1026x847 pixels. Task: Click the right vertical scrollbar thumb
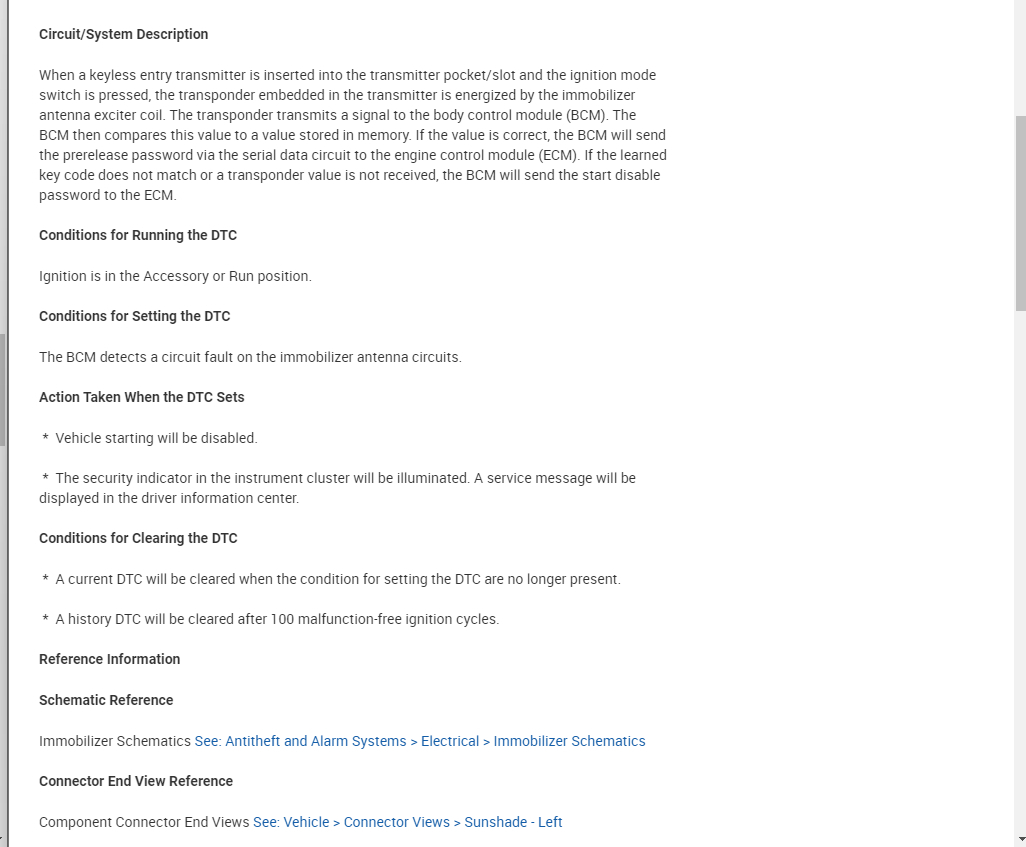pyautogui.click(x=1020, y=212)
